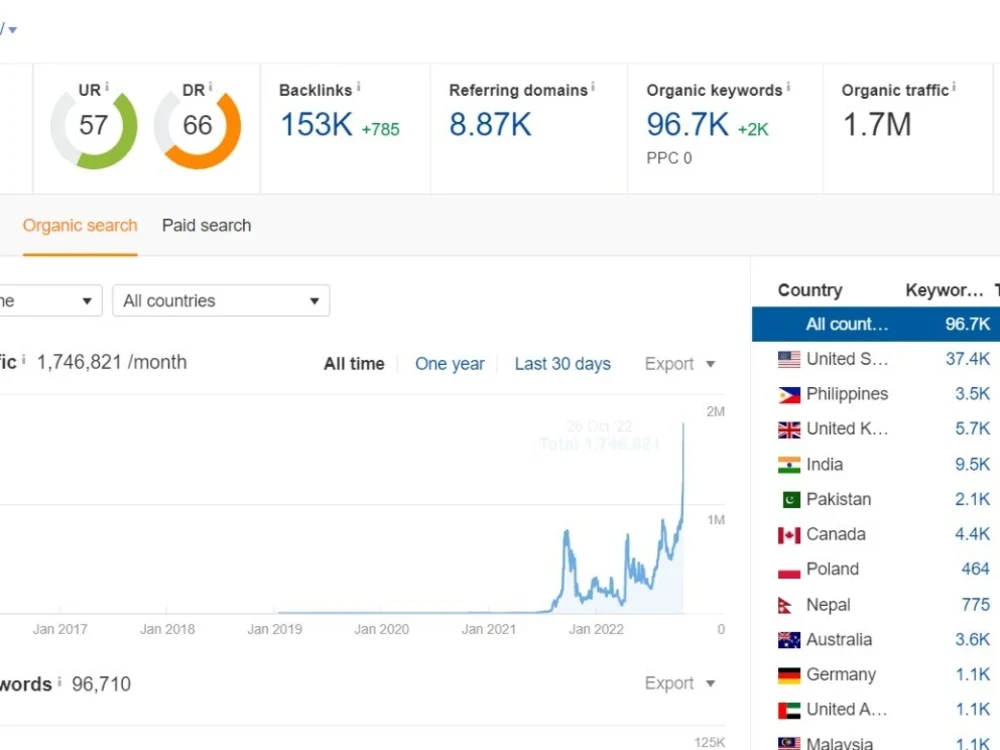Click the organic traffic chart info icon

click(x=24, y=360)
